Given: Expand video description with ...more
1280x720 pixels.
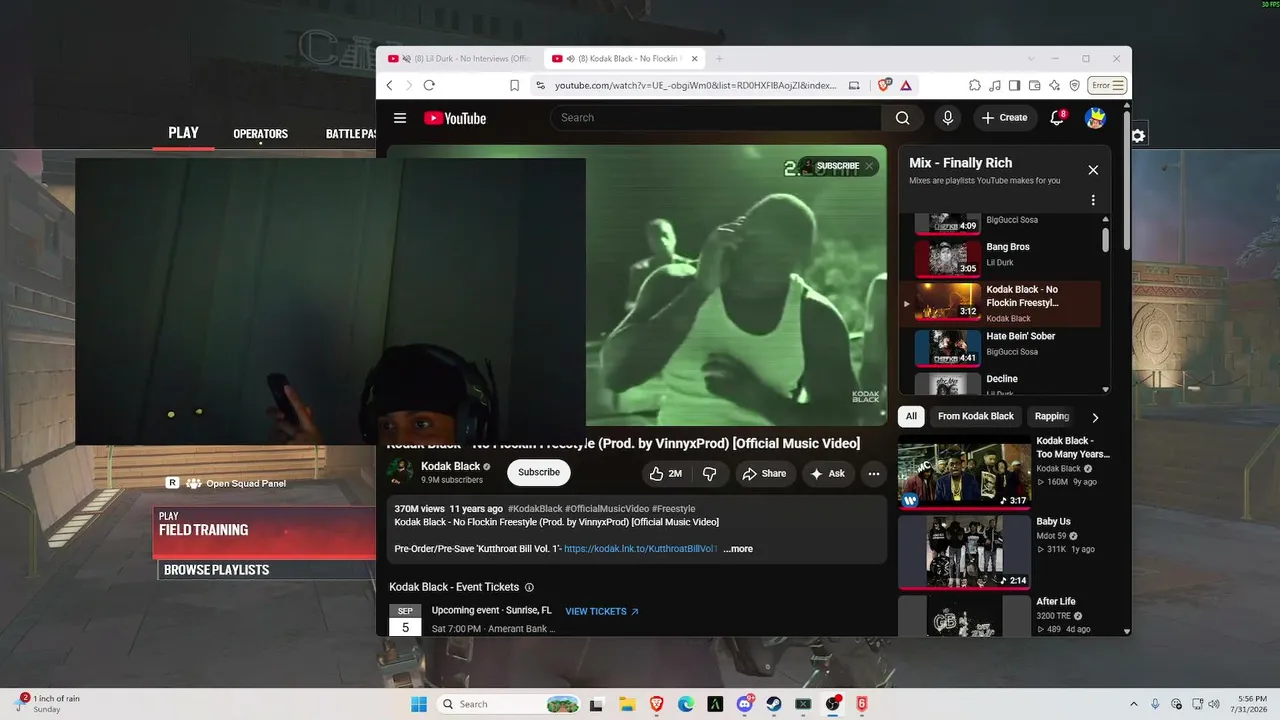Looking at the screenshot, I should pyautogui.click(x=738, y=549).
